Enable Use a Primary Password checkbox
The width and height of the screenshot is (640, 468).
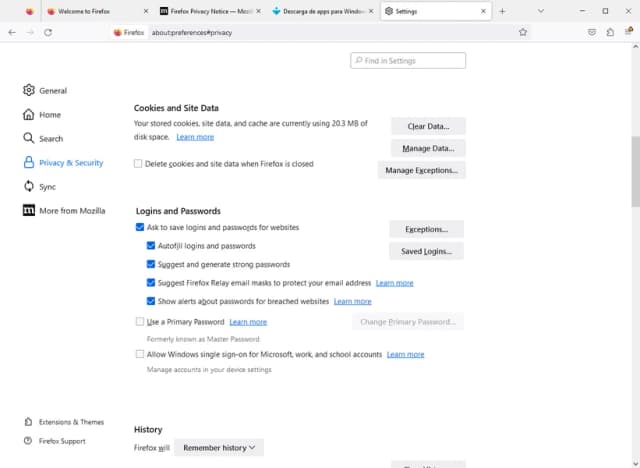click(x=140, y=322)
